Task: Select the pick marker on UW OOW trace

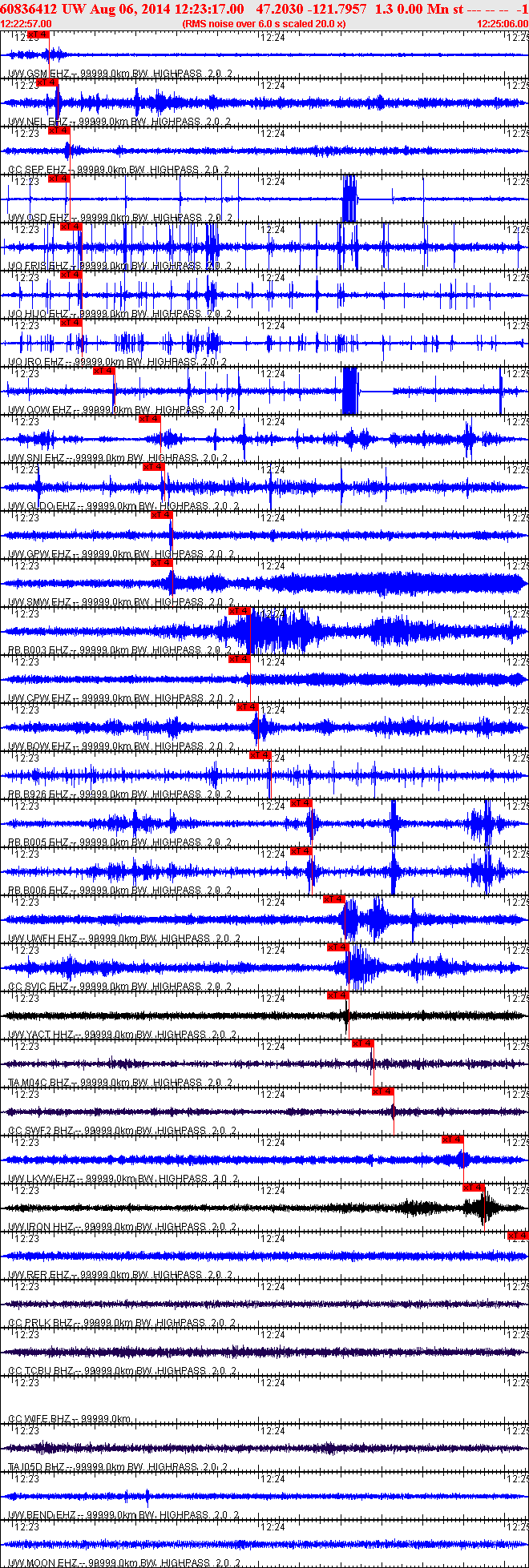Action: [x=104, y=371]
